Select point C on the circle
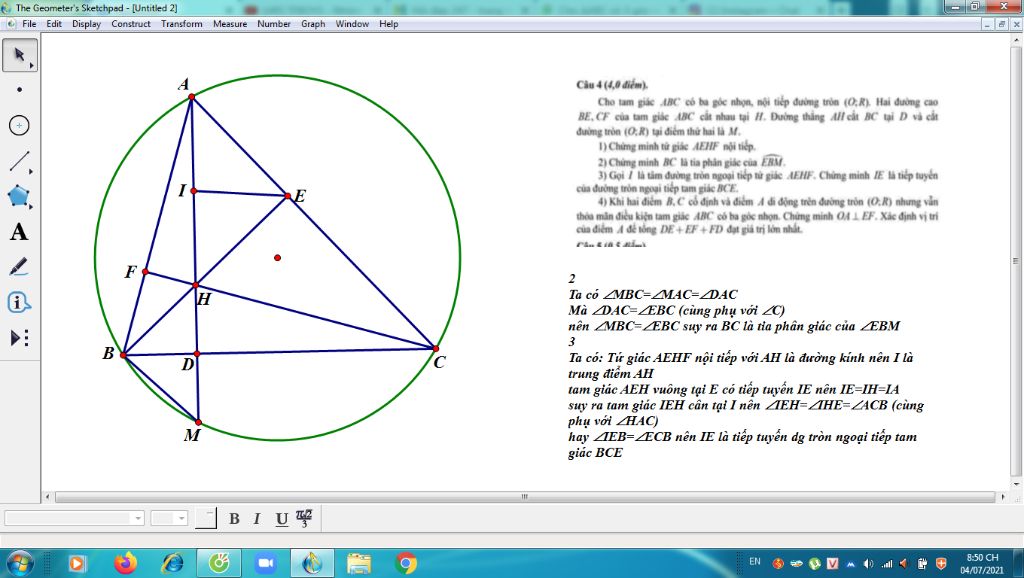1024x578 pixels. click(436, 349)
